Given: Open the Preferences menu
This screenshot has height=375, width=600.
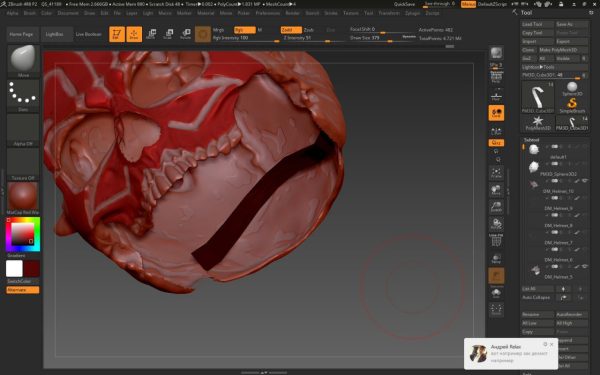Looking at the screenshot, I should click(x=267, y=13).
